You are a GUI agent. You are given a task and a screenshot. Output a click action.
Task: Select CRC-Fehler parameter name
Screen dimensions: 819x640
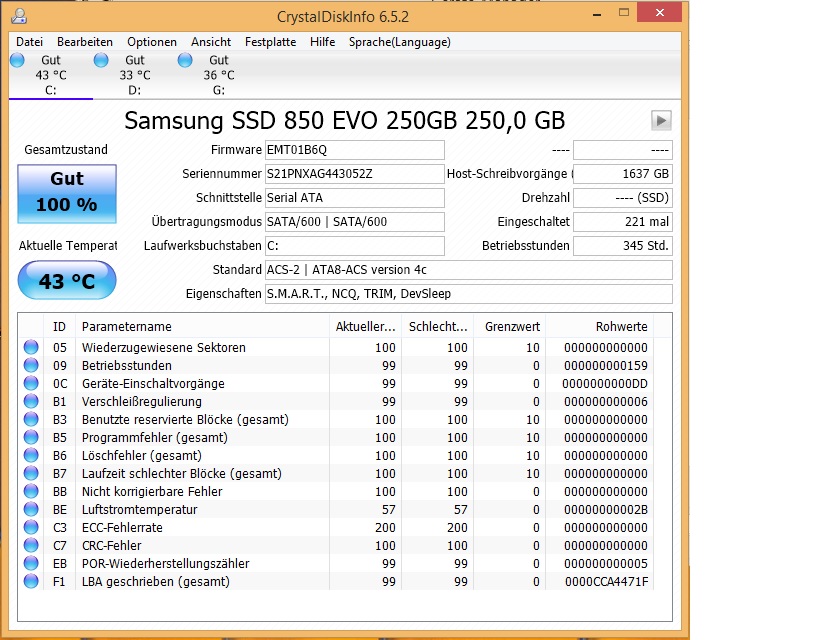pos(111,545)
